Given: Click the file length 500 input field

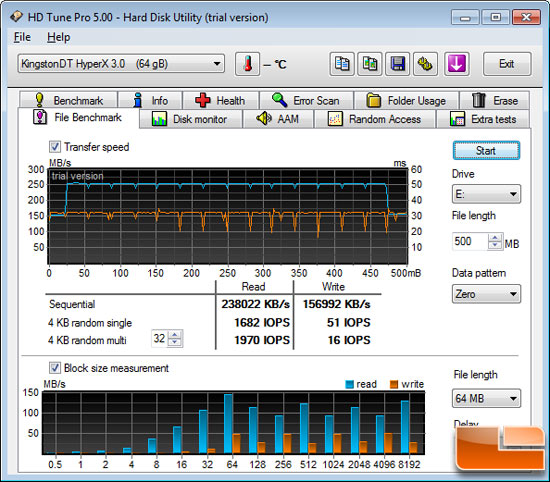Looking at the screenshot, I should point(470,241).
